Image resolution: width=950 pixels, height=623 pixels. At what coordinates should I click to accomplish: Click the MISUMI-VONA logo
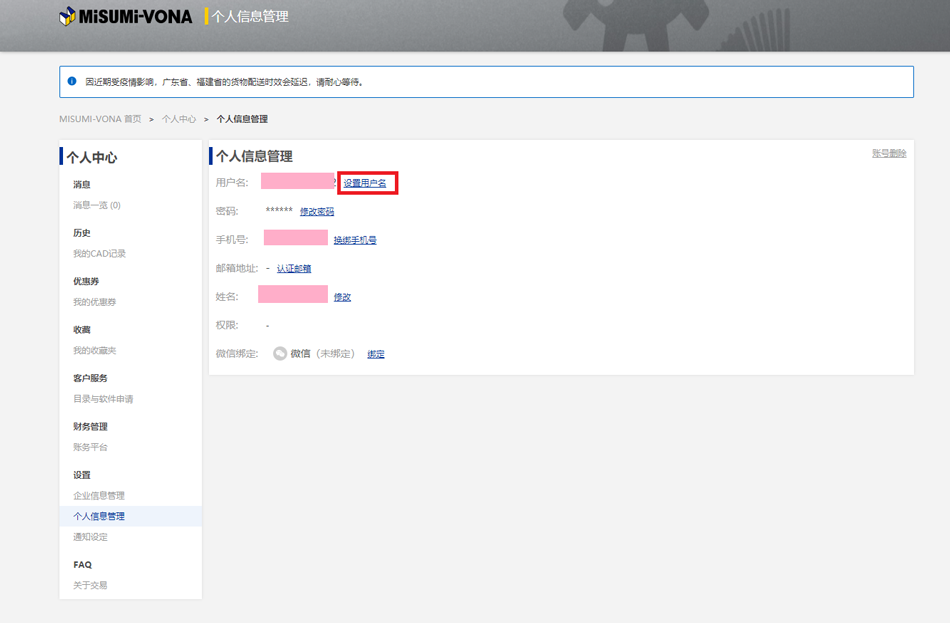126,17
